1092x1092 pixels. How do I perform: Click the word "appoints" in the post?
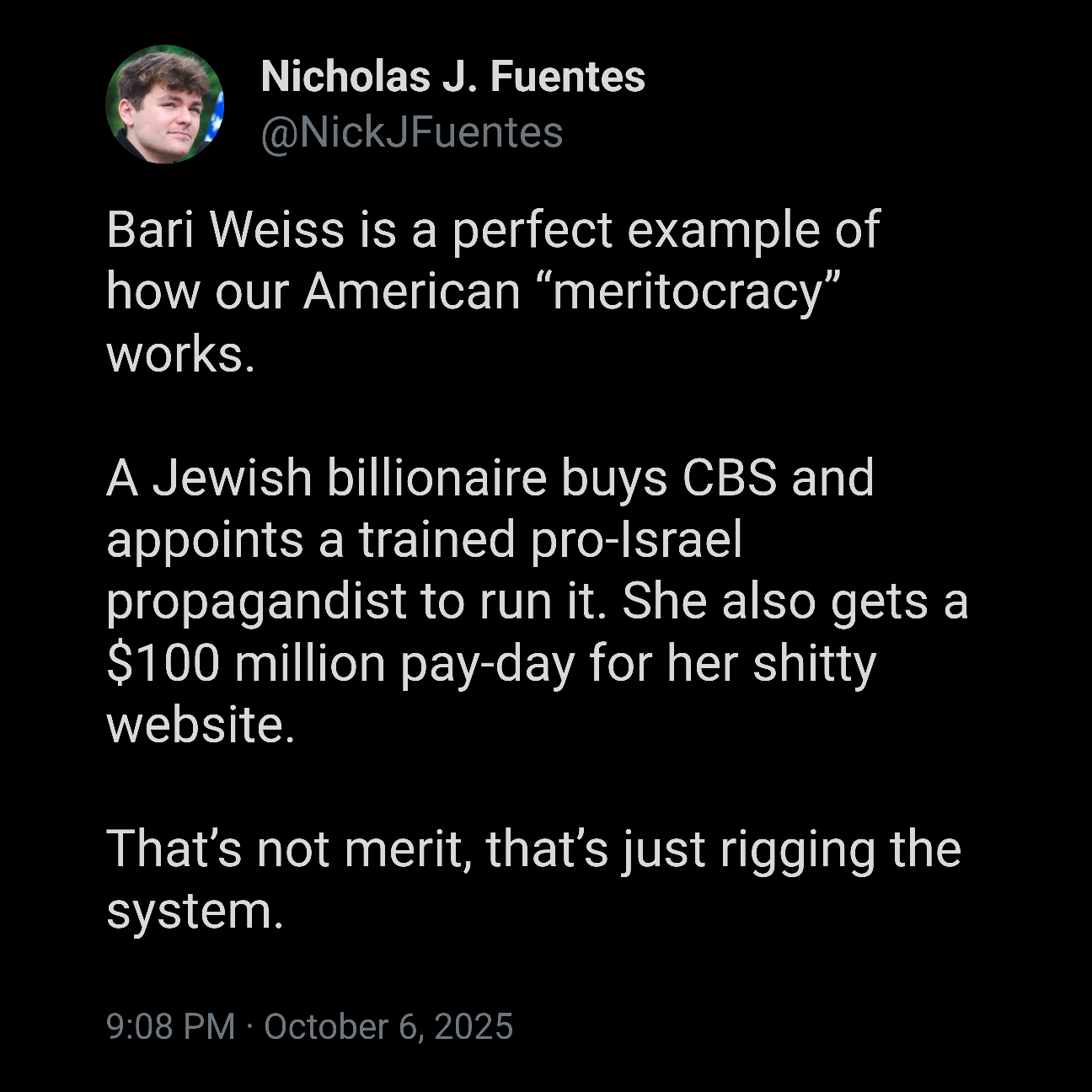205,539
